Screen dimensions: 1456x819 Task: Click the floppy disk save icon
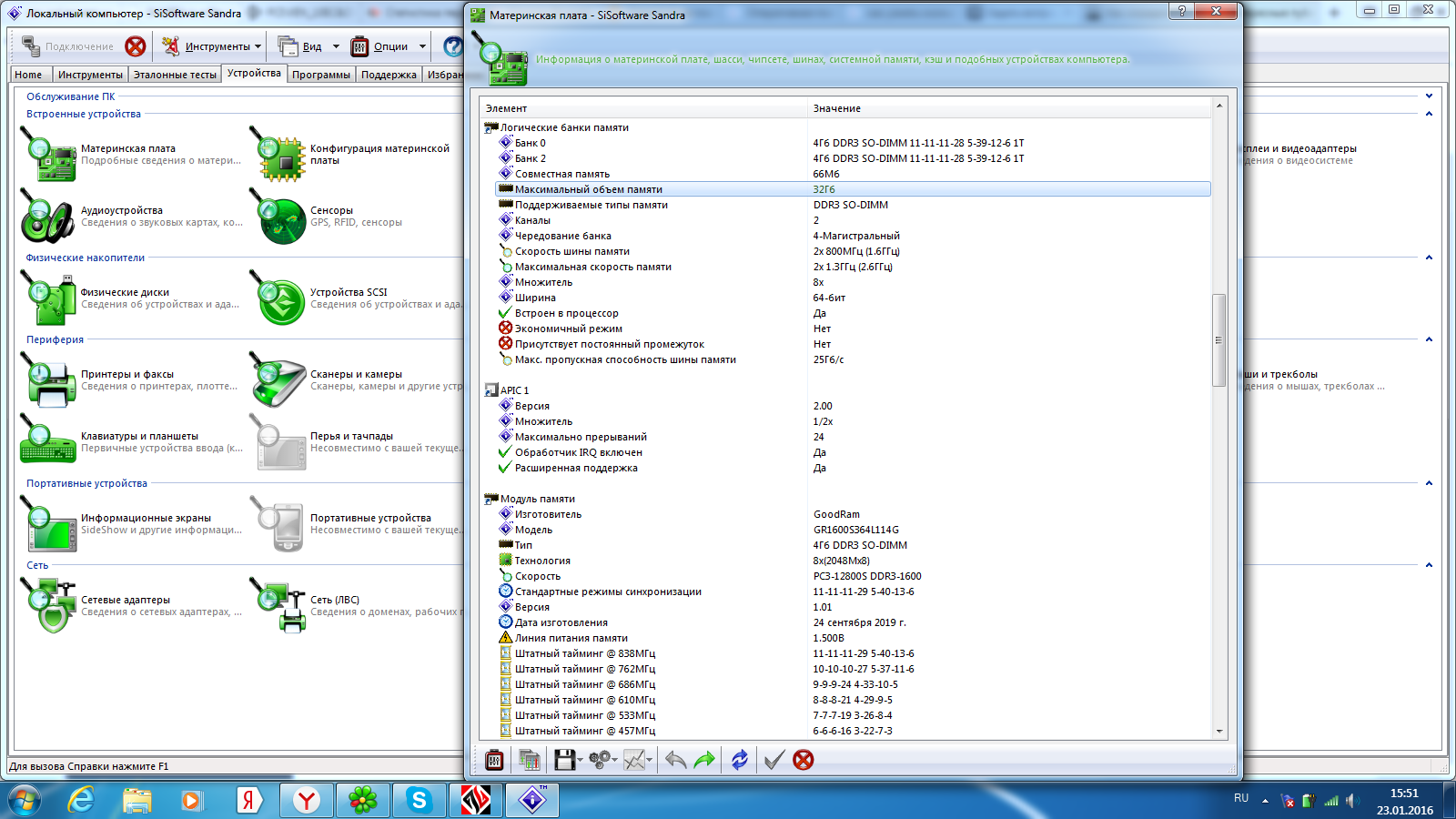tap(564, 760)
